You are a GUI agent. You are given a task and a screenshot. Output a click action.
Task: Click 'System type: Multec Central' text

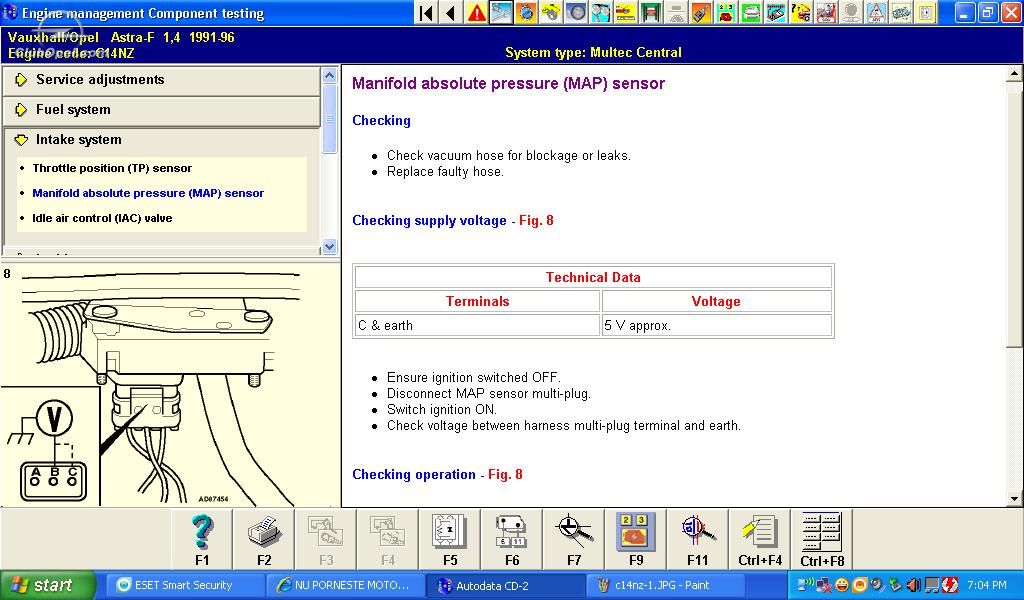593,52
